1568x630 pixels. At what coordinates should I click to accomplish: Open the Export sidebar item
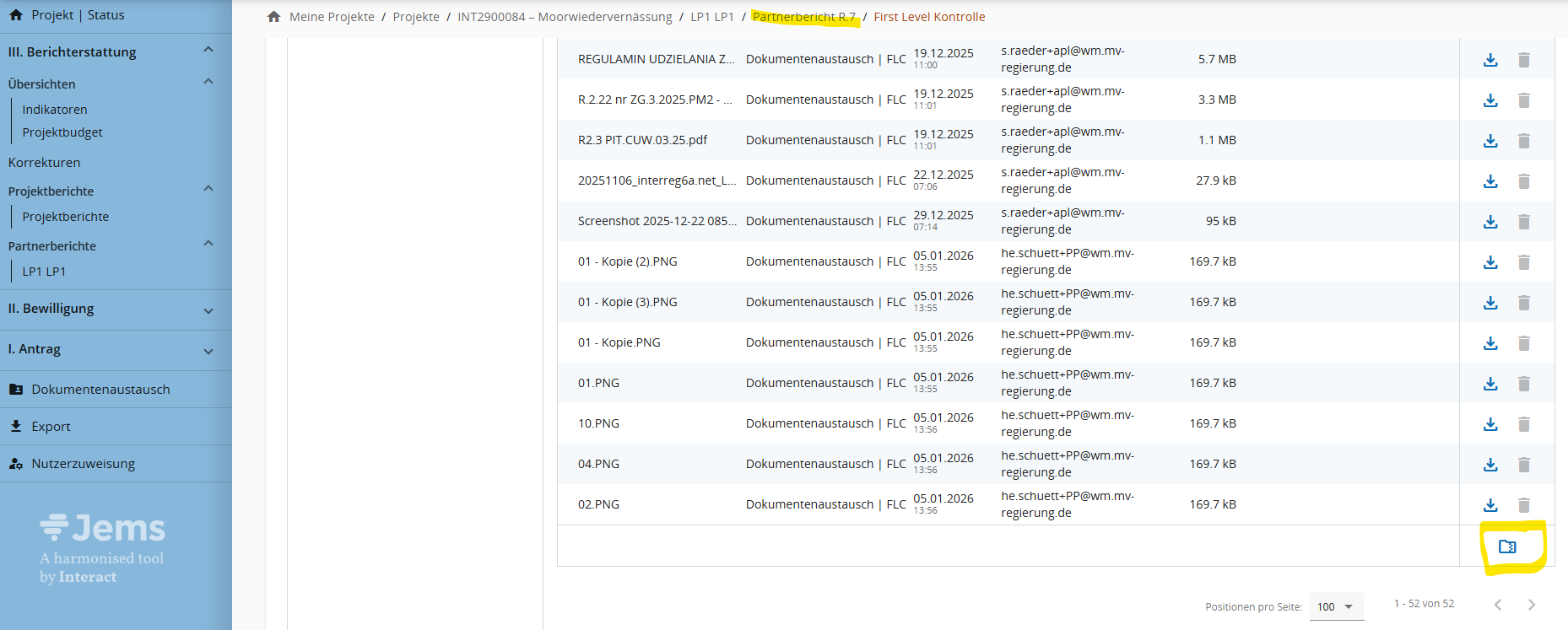tap(51, 427)
